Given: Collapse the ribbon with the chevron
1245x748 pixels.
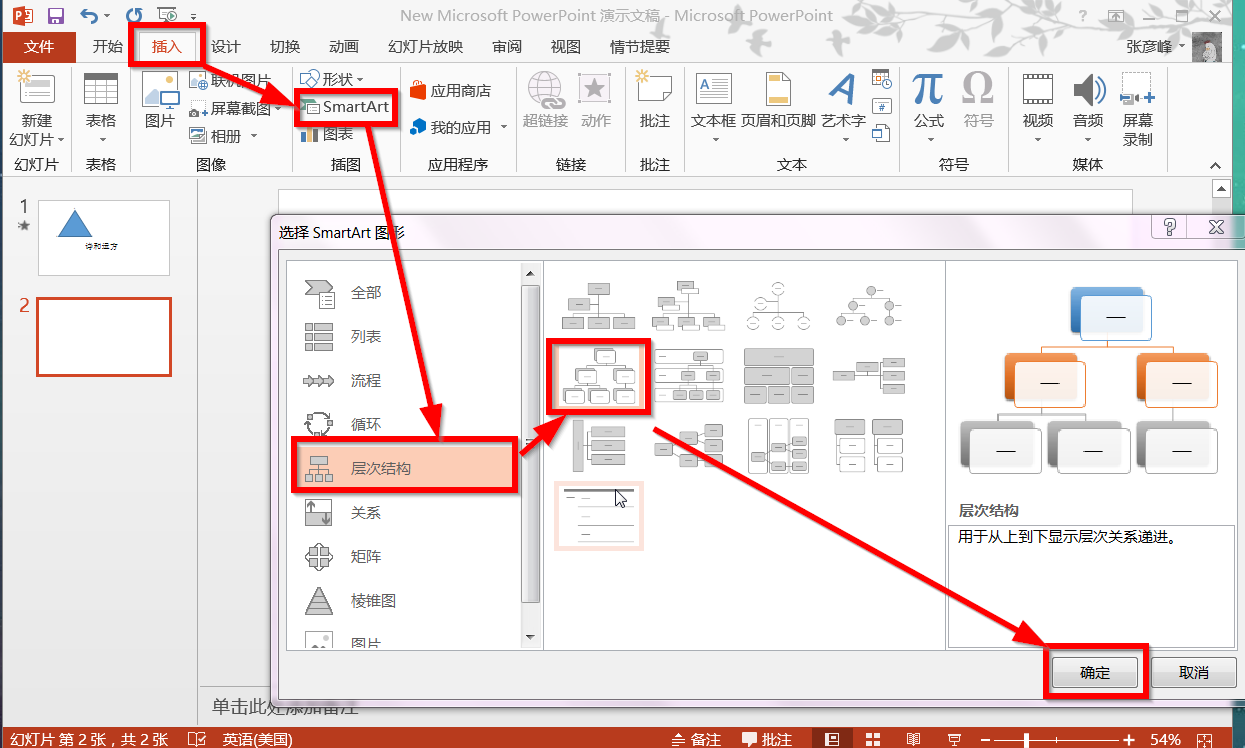Looking at the screenshot, I should (x=1215, y=165).
